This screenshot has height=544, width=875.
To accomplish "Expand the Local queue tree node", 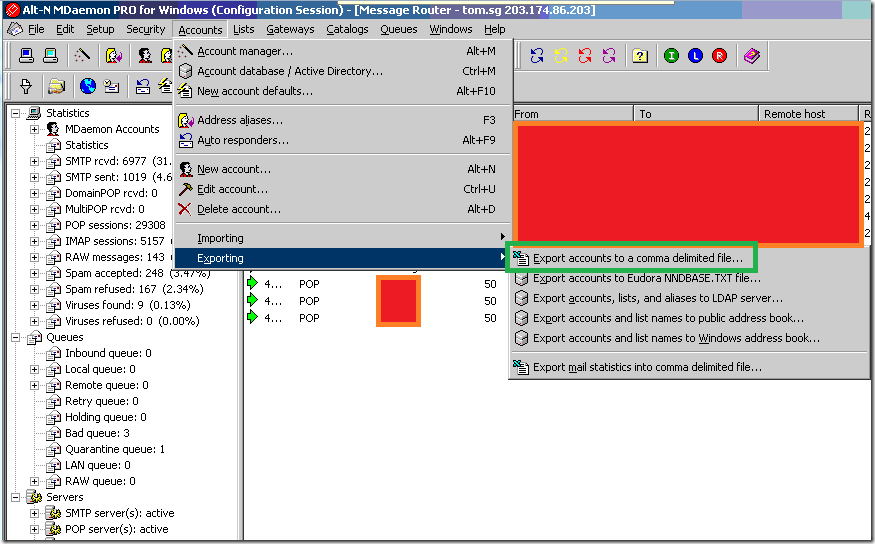I will pyautogui.click(x=35, y=369).
